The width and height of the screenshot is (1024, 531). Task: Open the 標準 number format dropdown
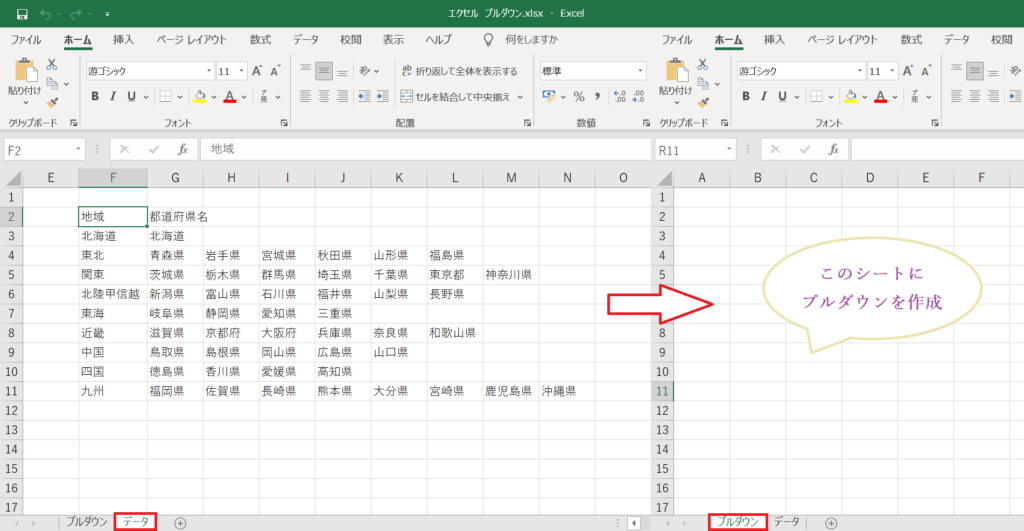coord(640,71)
